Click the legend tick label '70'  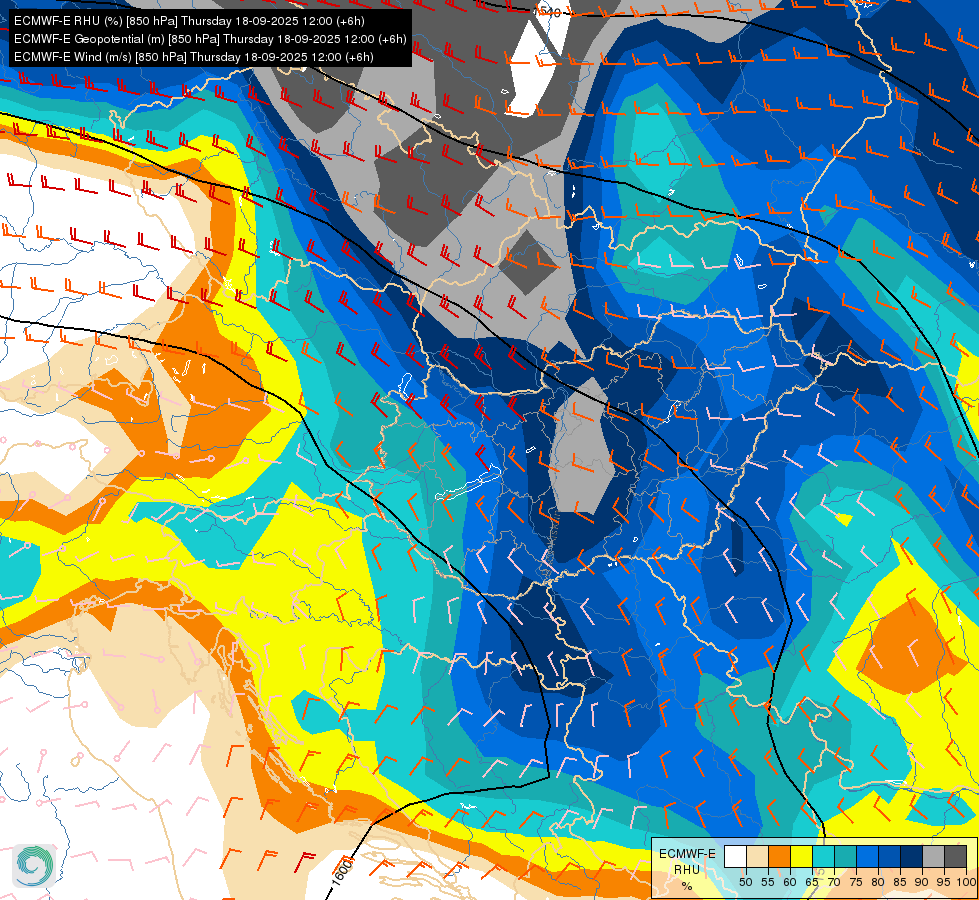click(834, 882)
